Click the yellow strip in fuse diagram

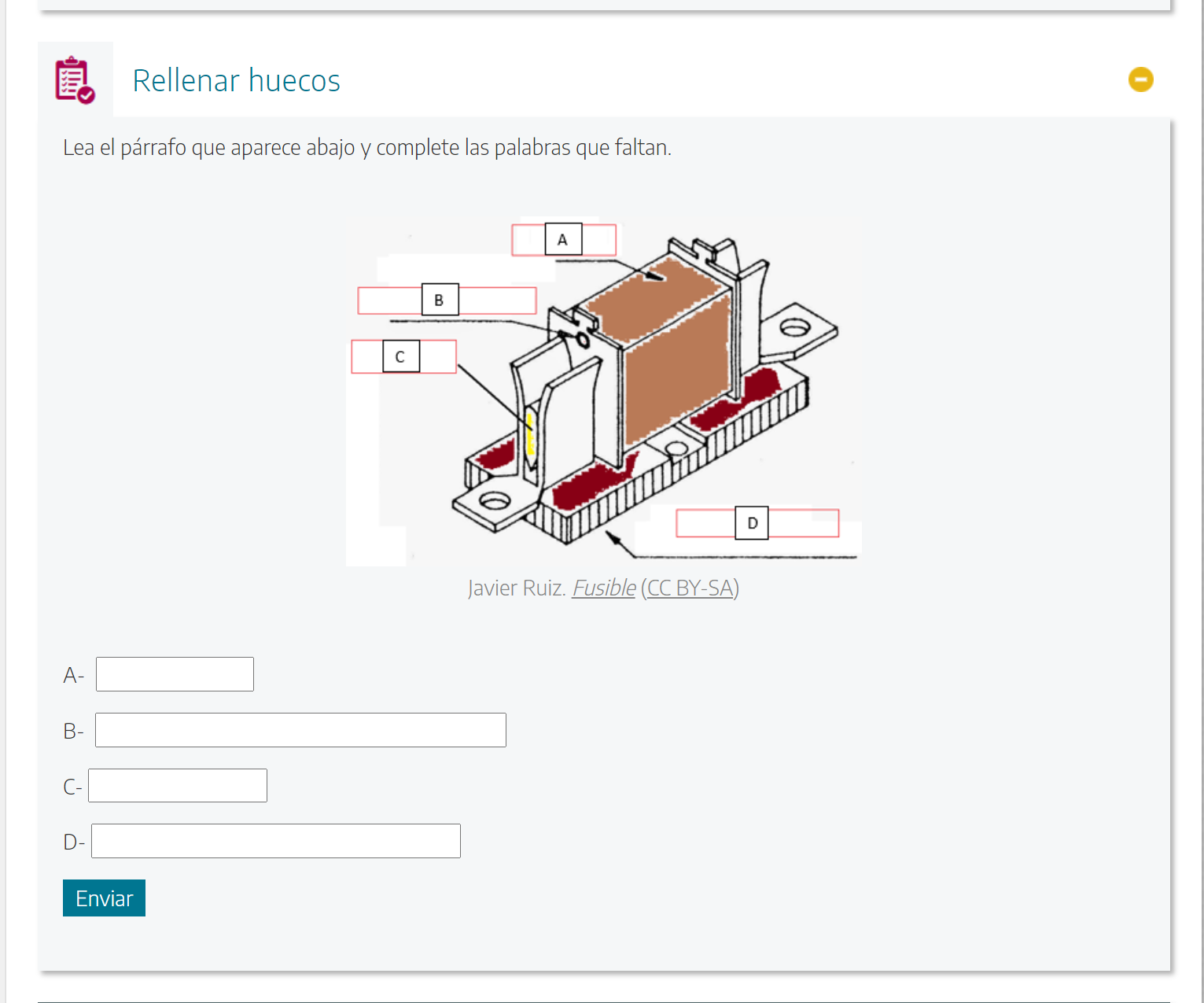[530, 433]
